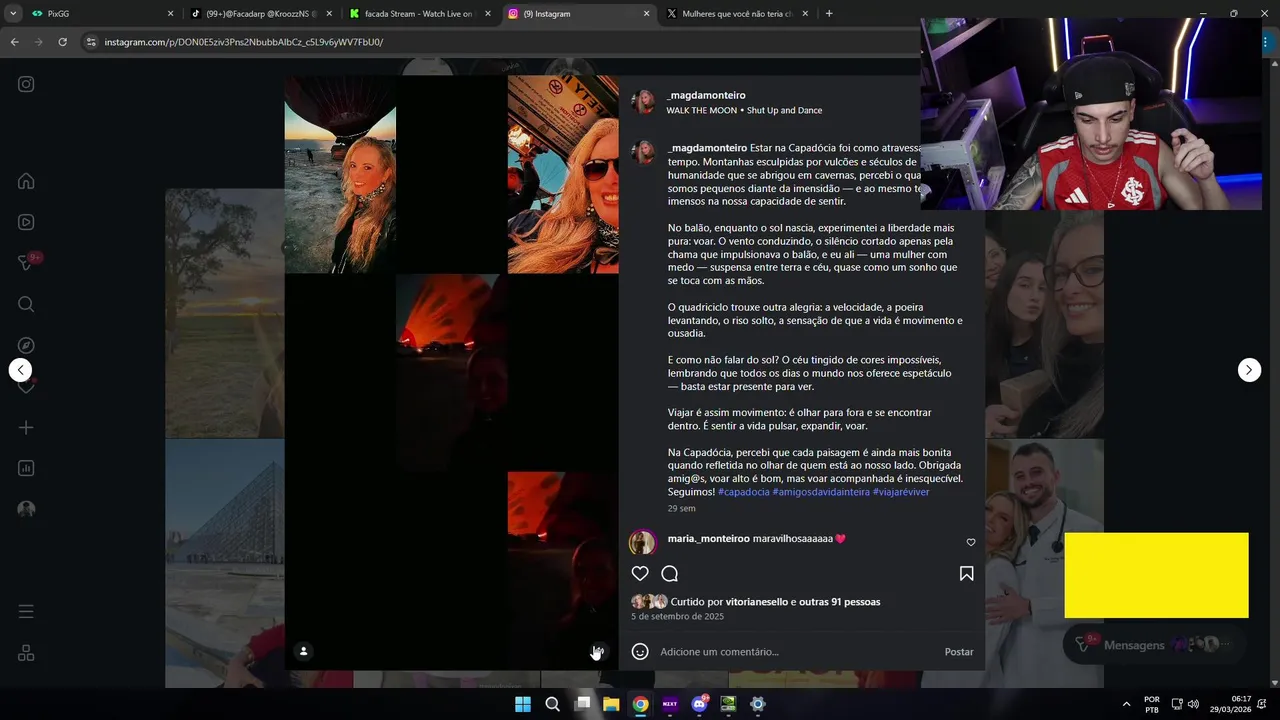View site information icon in address bar

91,42
